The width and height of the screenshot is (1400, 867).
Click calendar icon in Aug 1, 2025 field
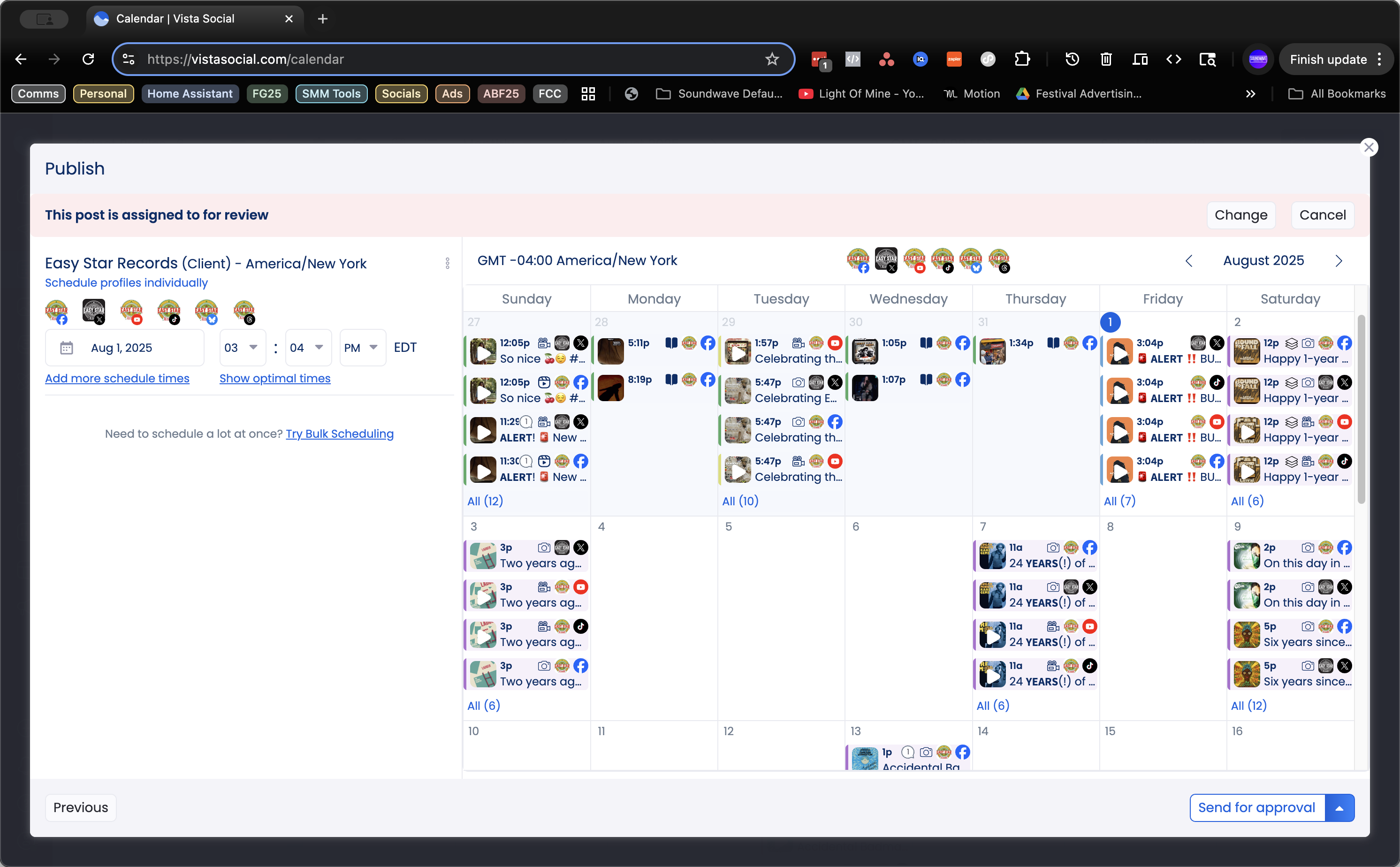coord(67,348)
